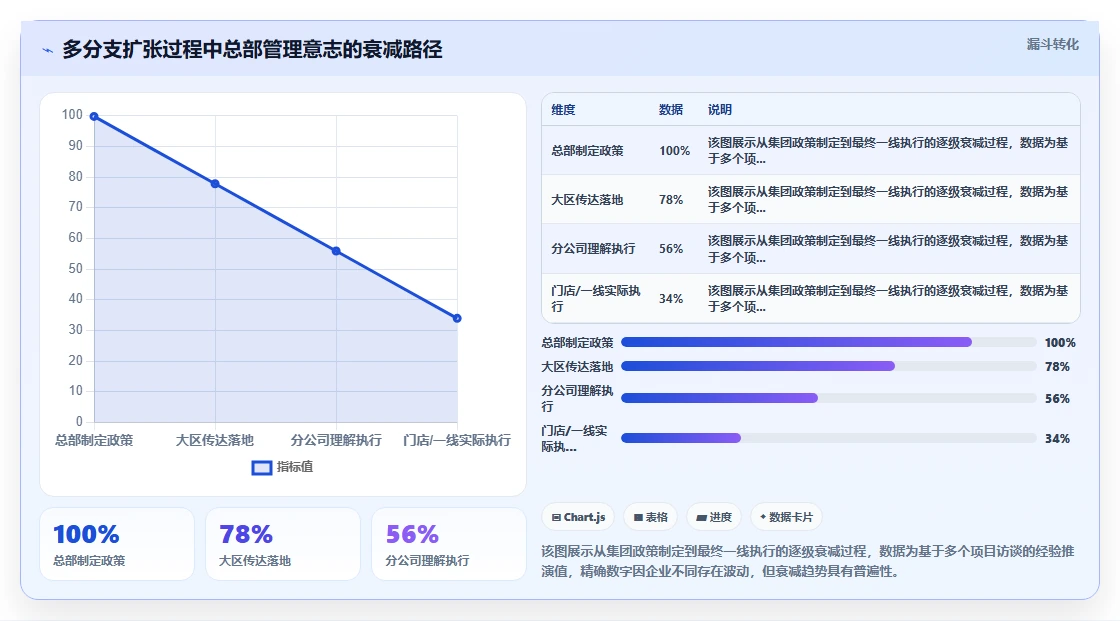Click the 50 y-axis tick label

tap(76, 269)
